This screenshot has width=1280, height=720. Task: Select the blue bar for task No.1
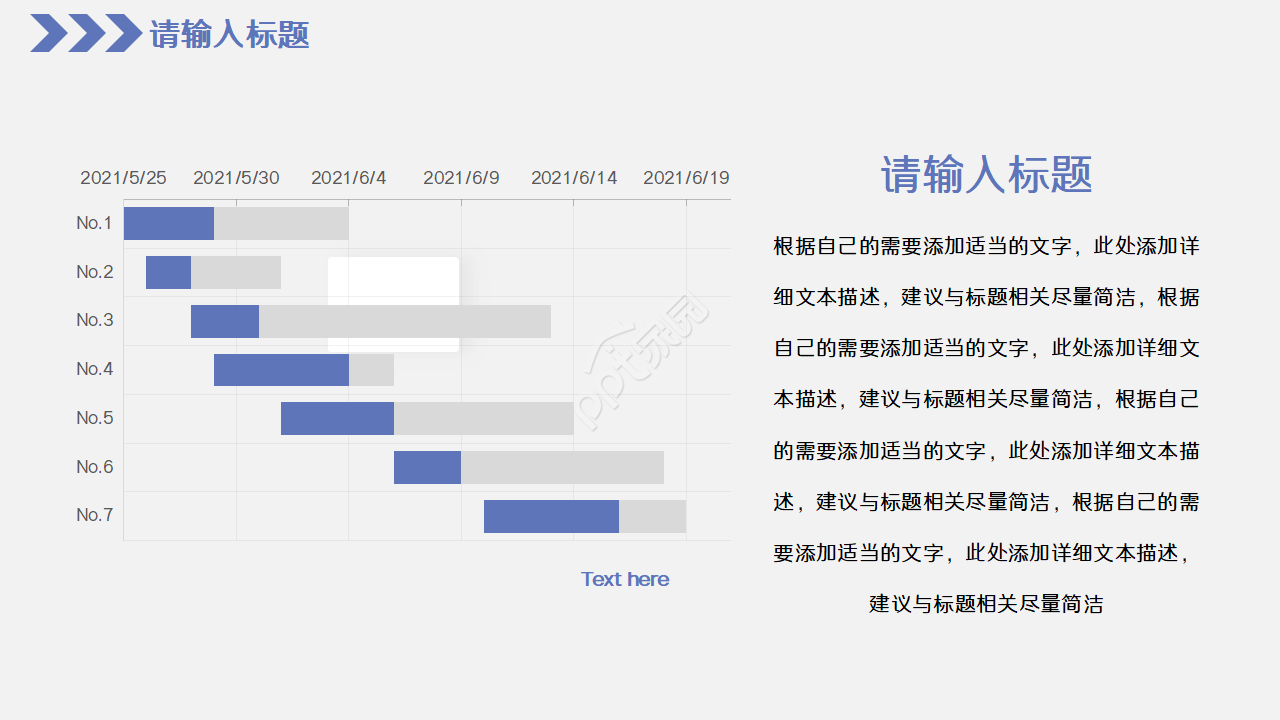(x=168, y=222)
